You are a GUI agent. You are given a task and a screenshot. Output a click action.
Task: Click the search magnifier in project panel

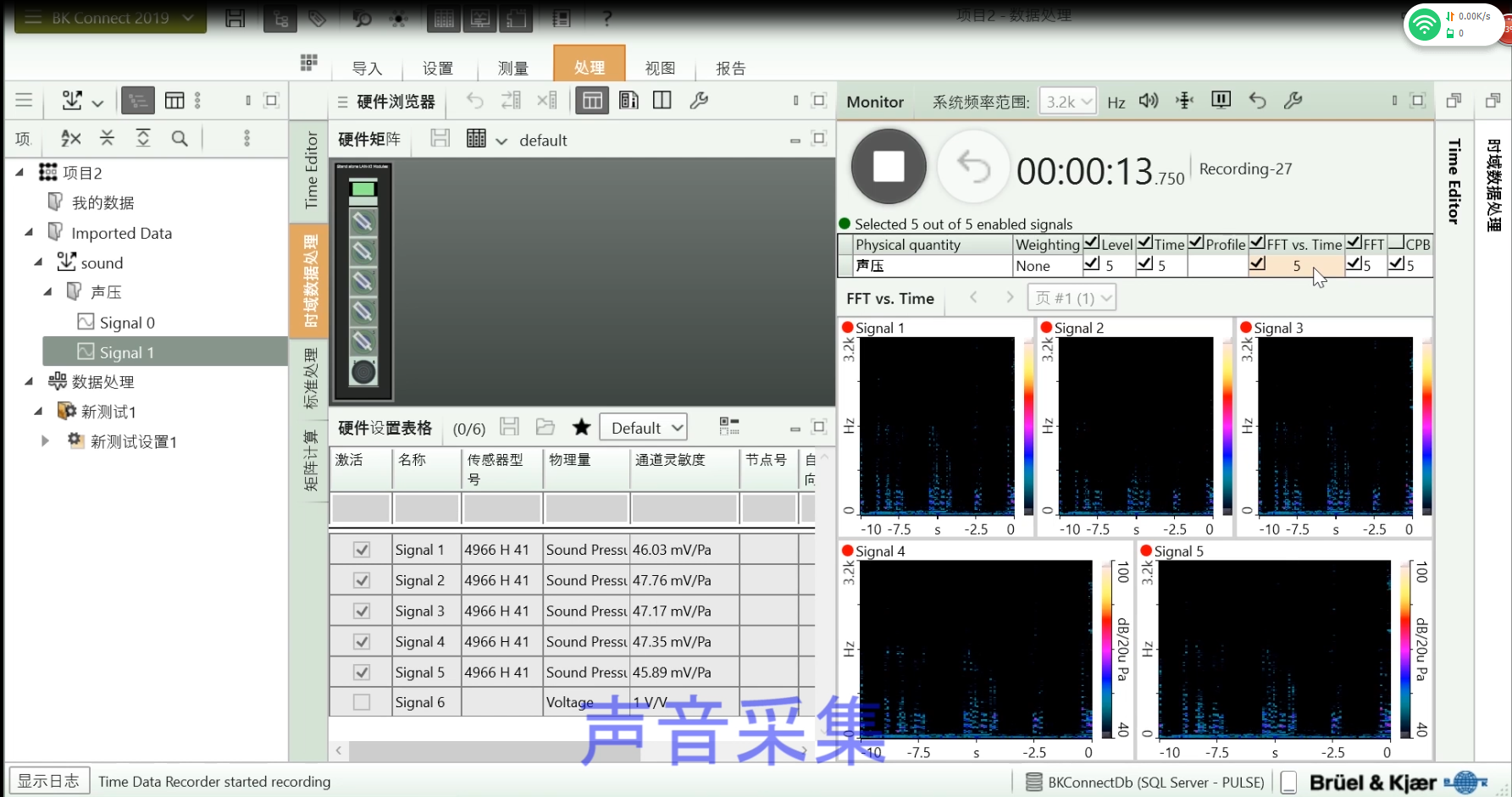(x=180, y=138)
